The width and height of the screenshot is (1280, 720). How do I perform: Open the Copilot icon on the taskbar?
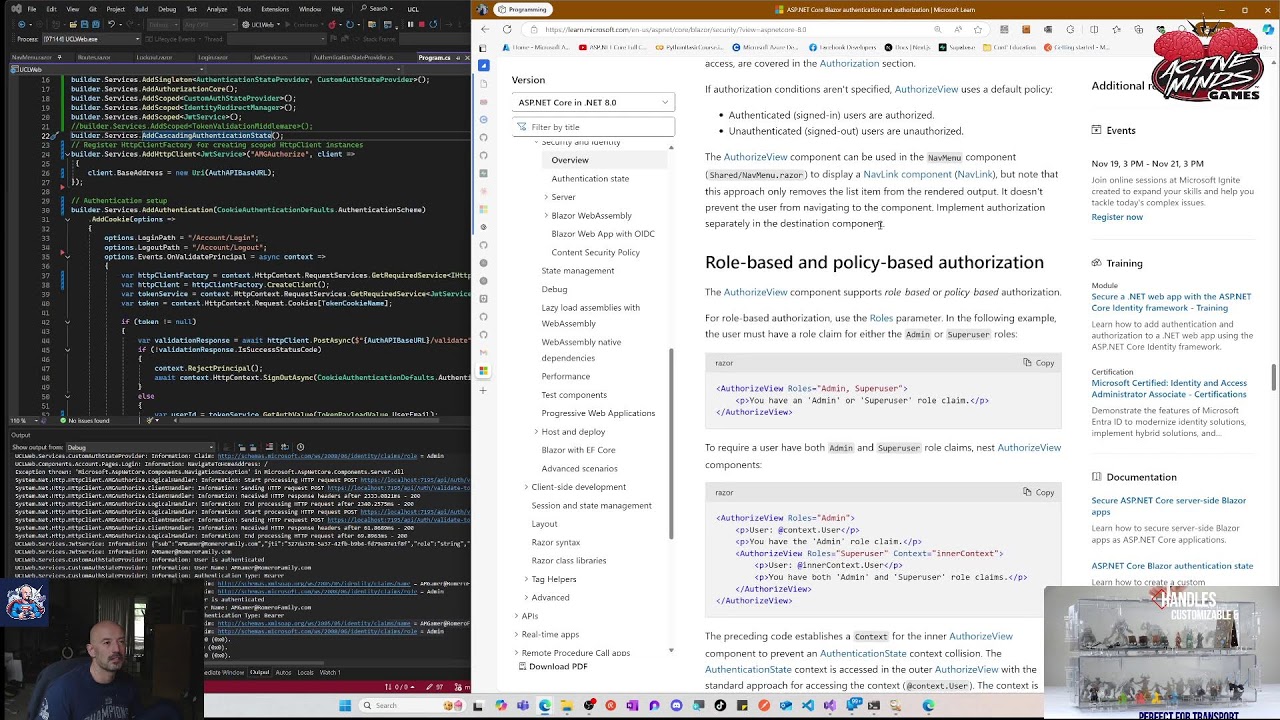(x=501, y=705)
